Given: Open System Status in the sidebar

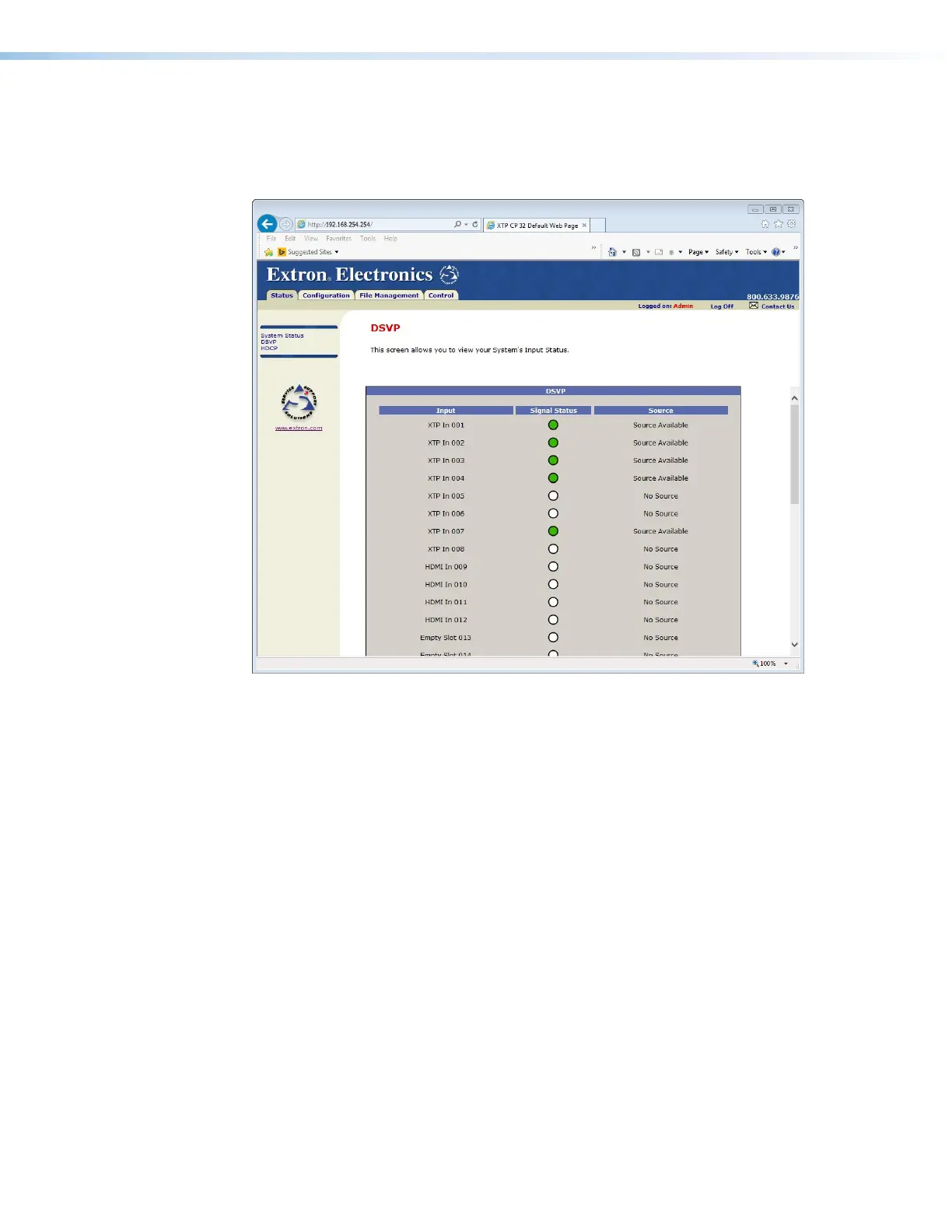Looking at the screenshot, I should [282, 335].
